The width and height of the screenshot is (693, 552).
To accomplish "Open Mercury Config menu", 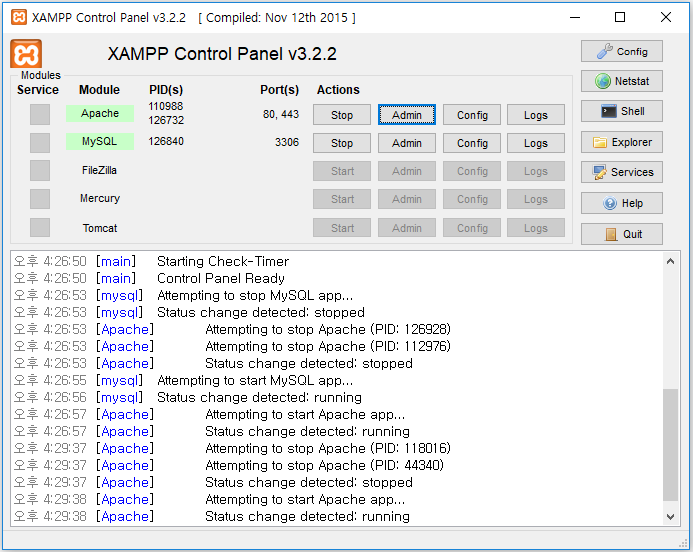I will point(472,199).
